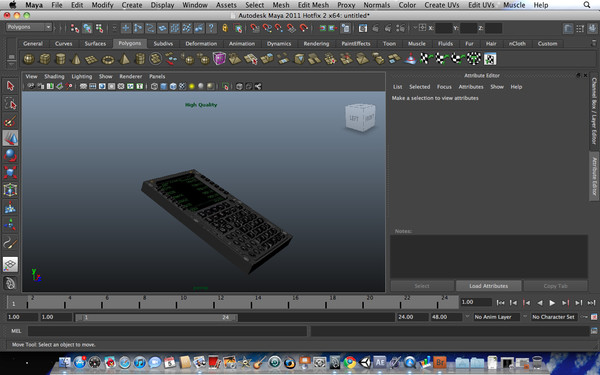Select the Soft Modification tool

point(10,207)
